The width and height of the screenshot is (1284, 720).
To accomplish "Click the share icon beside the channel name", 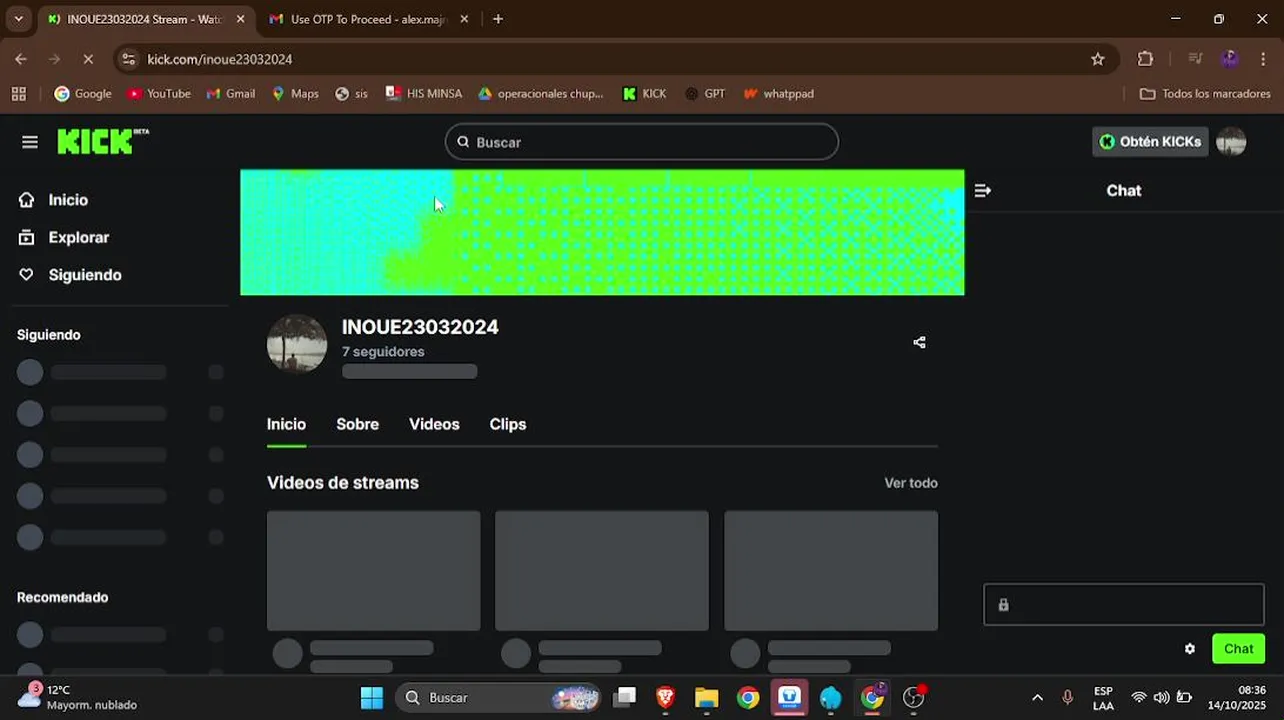I will click(919, 343).
